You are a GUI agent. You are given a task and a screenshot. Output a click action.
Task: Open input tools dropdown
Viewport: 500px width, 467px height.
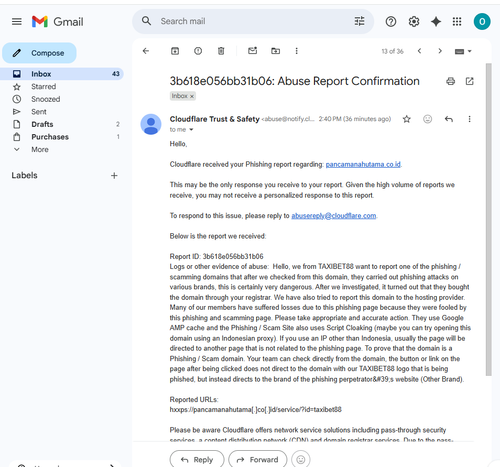click(x=463, y=51)
